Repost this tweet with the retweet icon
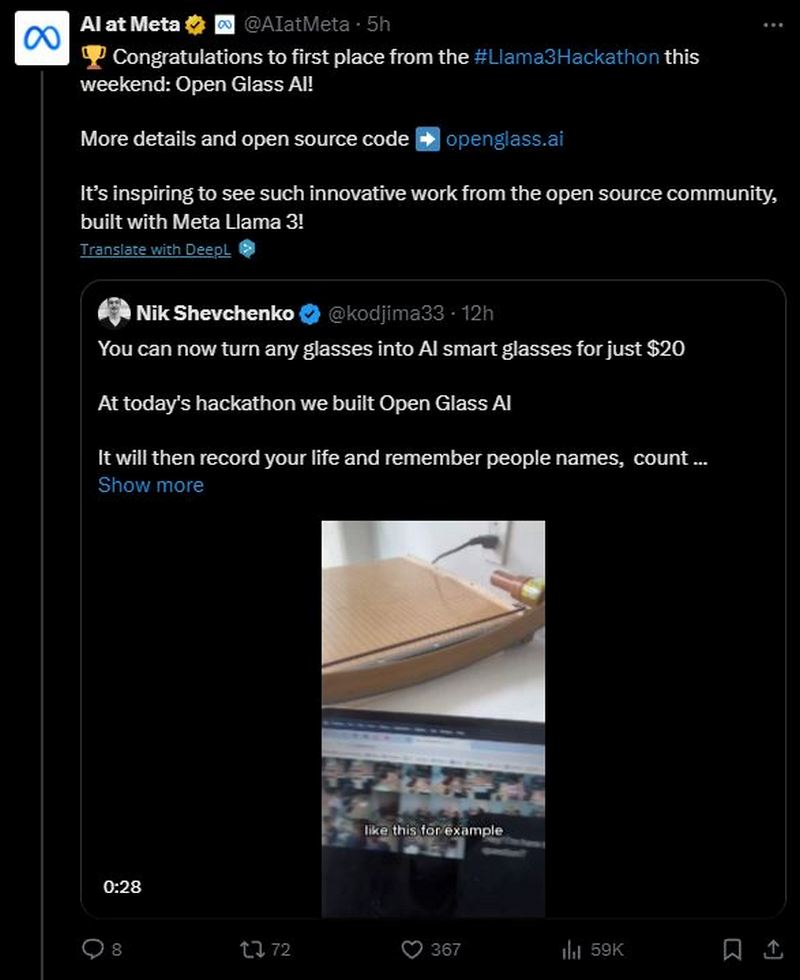 pyautogui.click(x=252, y=949)
